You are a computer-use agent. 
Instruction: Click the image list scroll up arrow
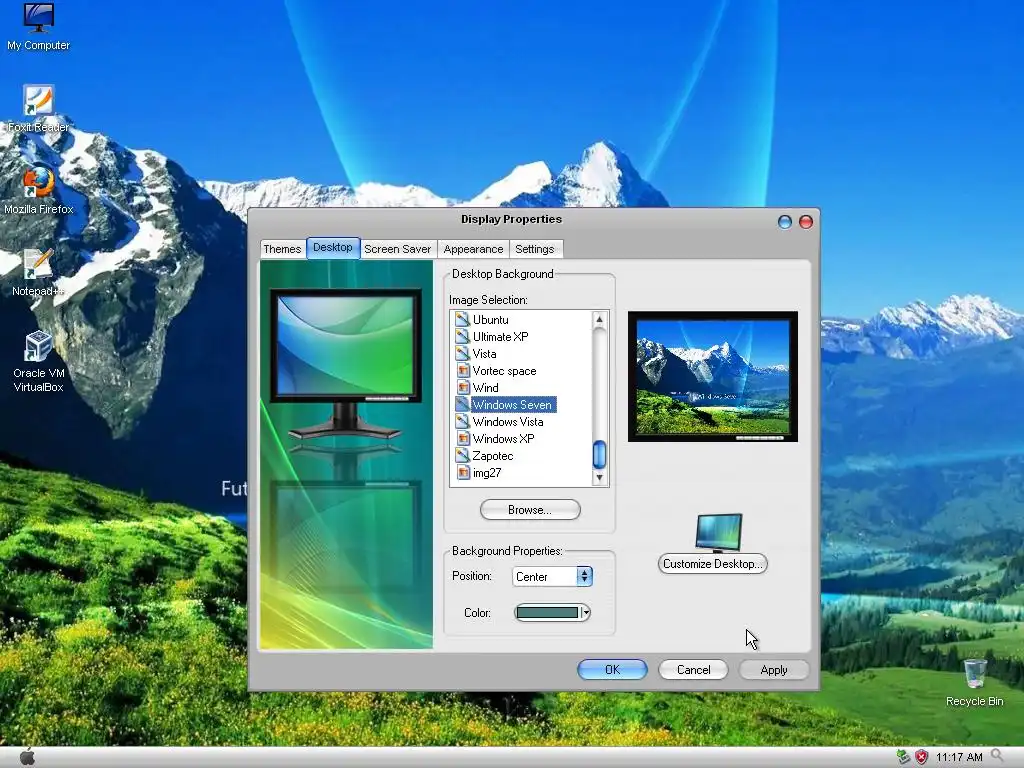[599, 319]
